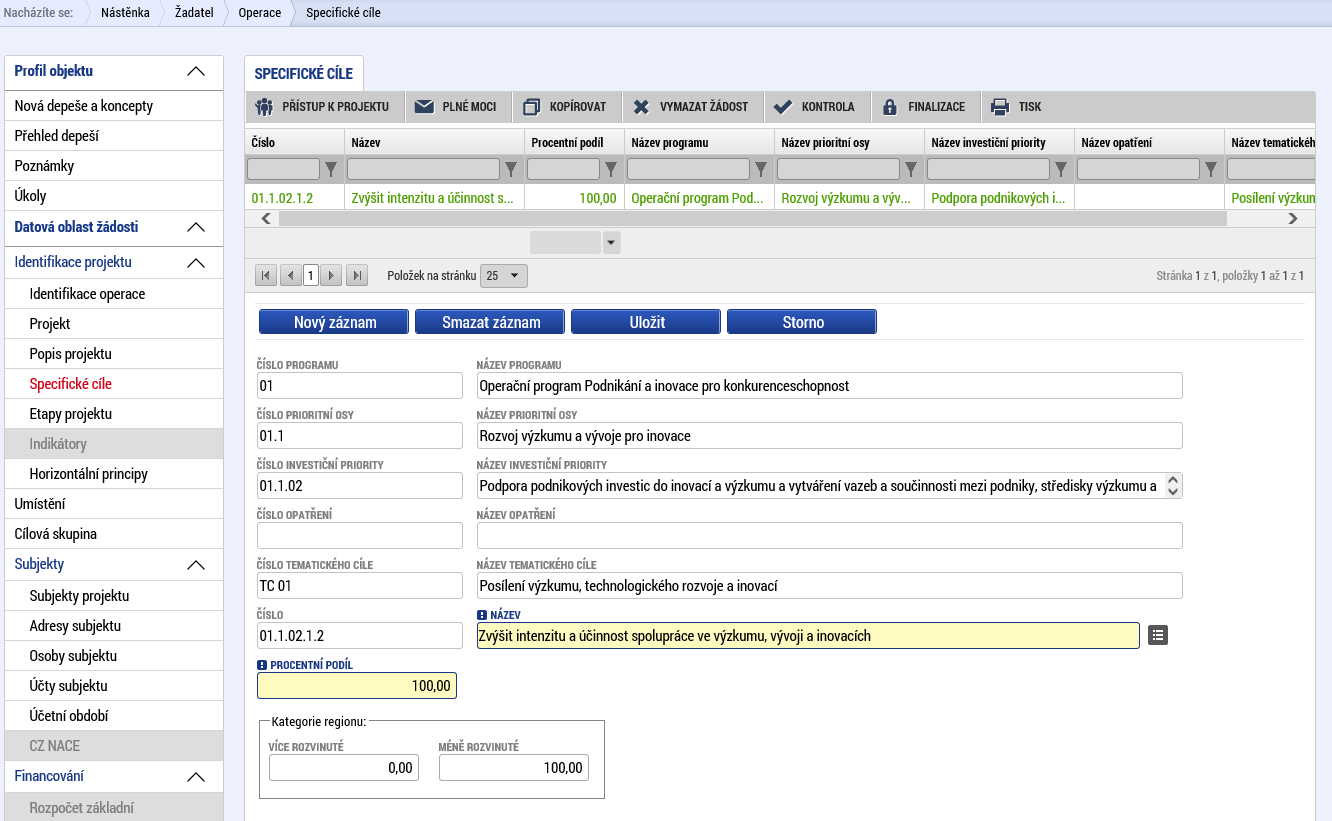Viewport: 1332px width, 821px height.
Task: Click Finalizace lock icon
Action: tap(890, 107)
